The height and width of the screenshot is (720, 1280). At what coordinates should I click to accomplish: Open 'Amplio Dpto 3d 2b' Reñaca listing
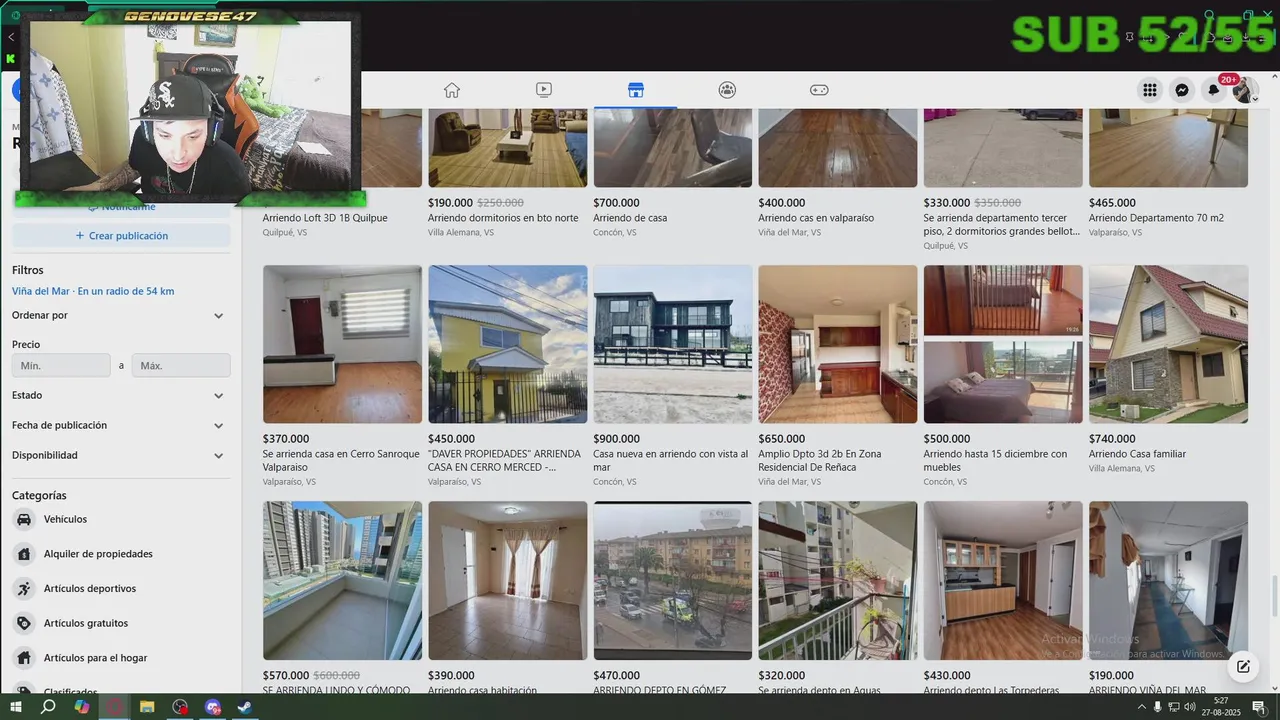point(820,460)
